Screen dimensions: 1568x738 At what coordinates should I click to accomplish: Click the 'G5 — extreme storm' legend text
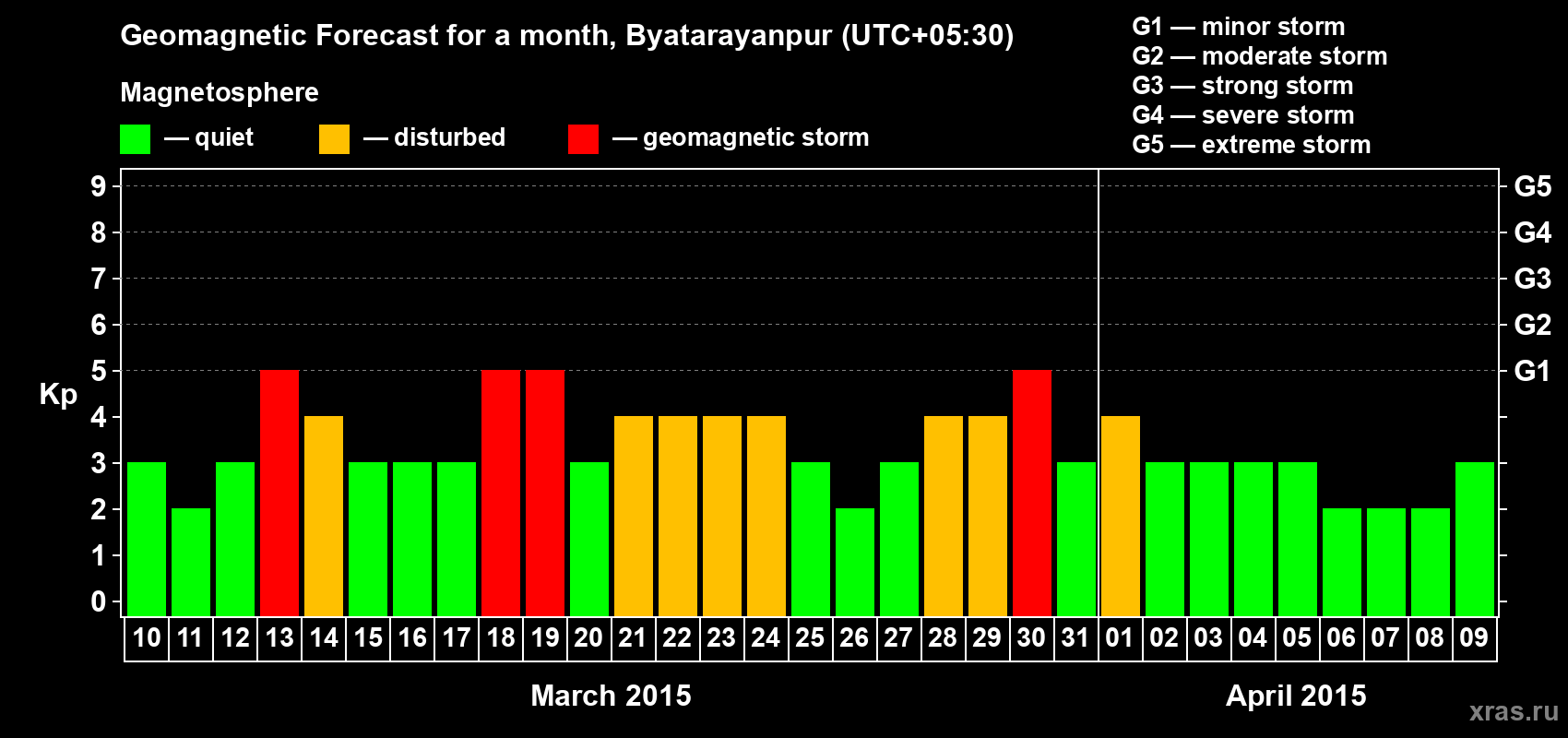click(x=1252, y=145)
